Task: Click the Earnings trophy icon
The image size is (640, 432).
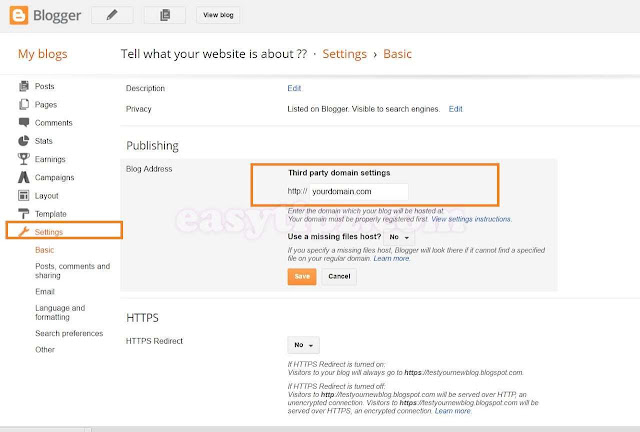Action: pos(24,159)
